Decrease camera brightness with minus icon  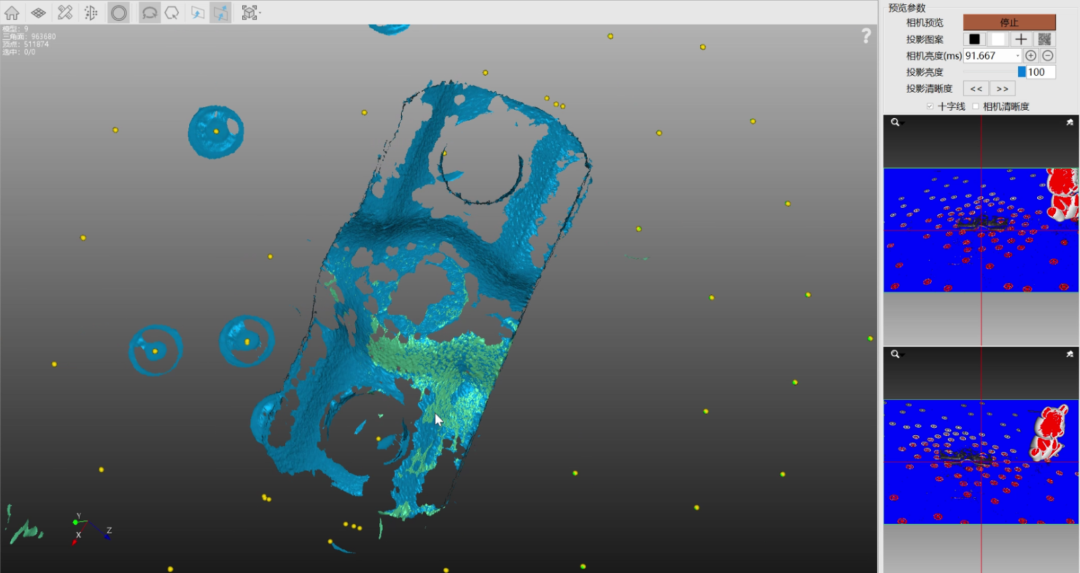(x=1048, y=56)
